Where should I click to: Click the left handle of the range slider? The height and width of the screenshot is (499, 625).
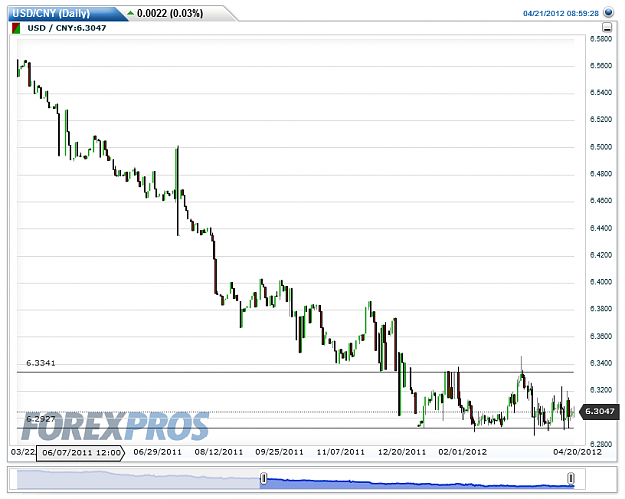coord(263,478)
